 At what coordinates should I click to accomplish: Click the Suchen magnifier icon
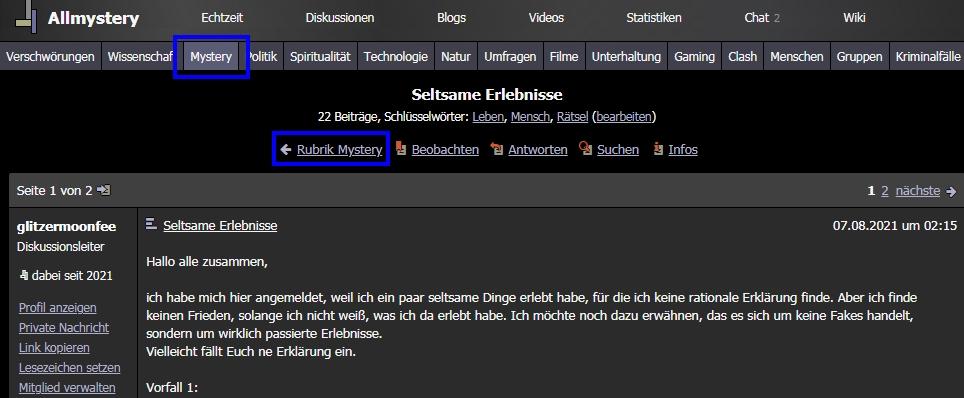pyautogui.click(x=585, y=149)
